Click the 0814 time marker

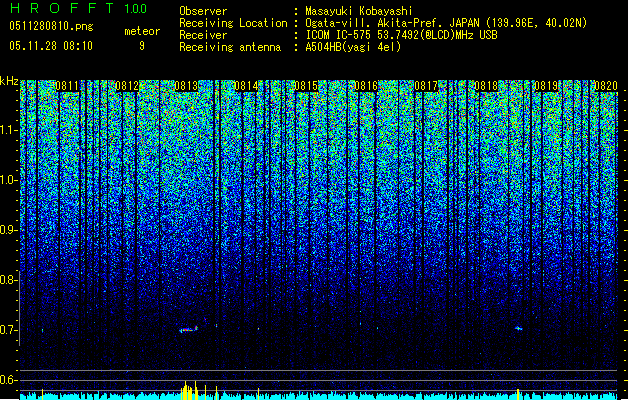246,86
